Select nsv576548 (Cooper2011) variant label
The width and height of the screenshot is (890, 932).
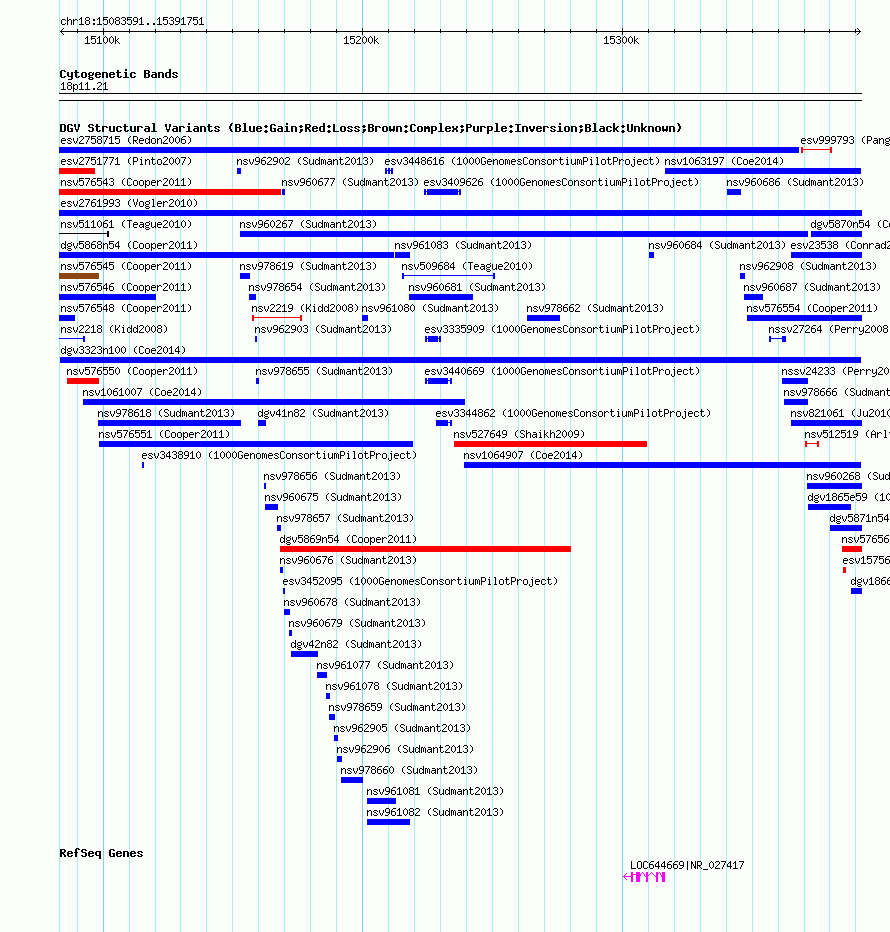click(x=126, y=308)
